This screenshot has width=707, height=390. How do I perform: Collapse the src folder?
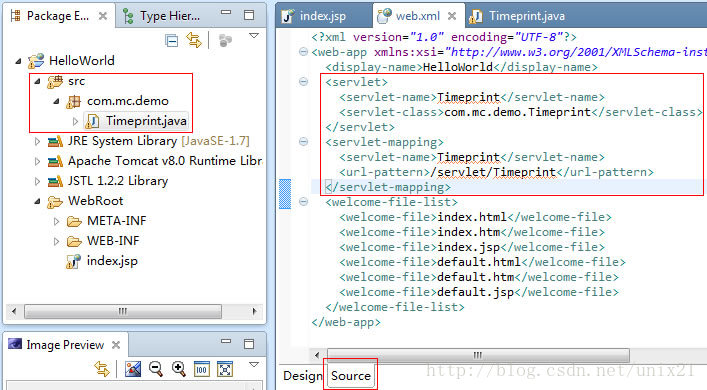click(x=37, y=81)
